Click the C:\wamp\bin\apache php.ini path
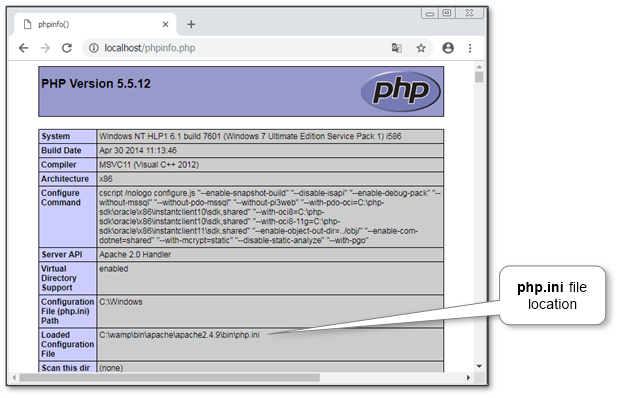This screenshot has height=398, width=618. click(x=179, y=335)
